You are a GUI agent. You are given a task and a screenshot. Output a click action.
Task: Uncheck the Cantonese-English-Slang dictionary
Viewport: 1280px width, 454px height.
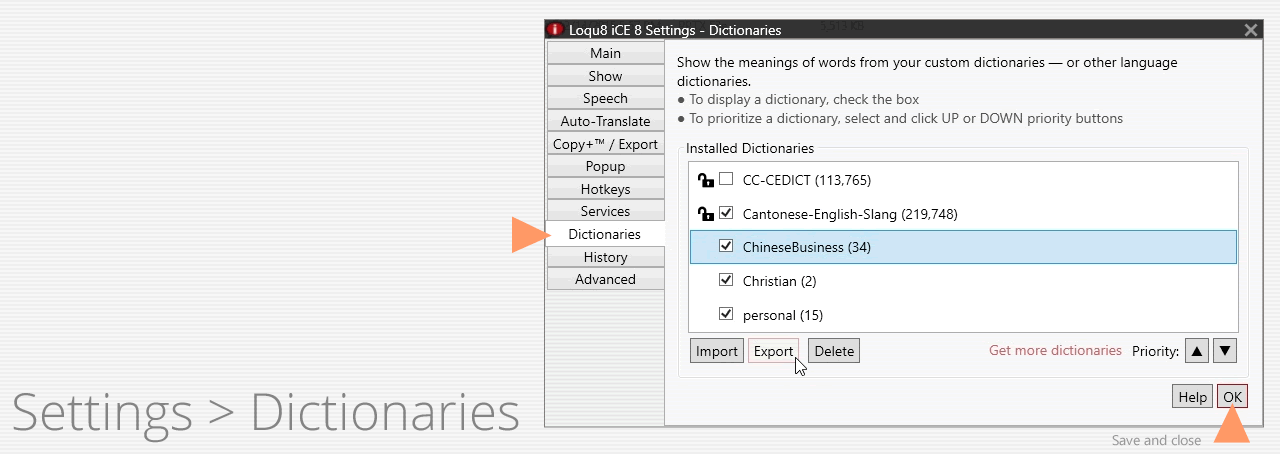pos(727,213)
